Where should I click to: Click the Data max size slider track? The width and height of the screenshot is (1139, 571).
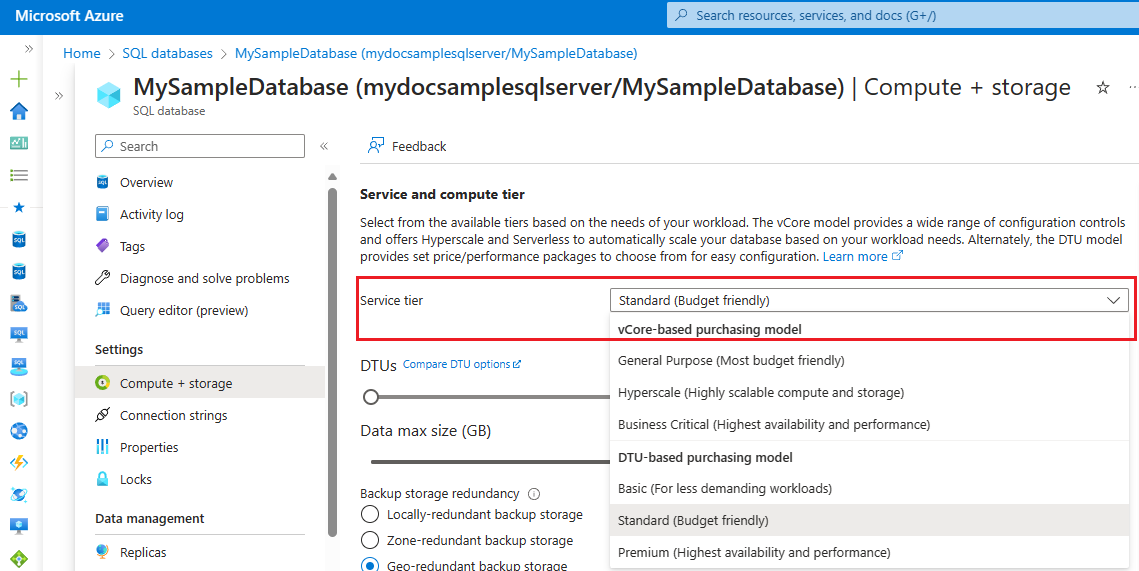tap(490, 461)
